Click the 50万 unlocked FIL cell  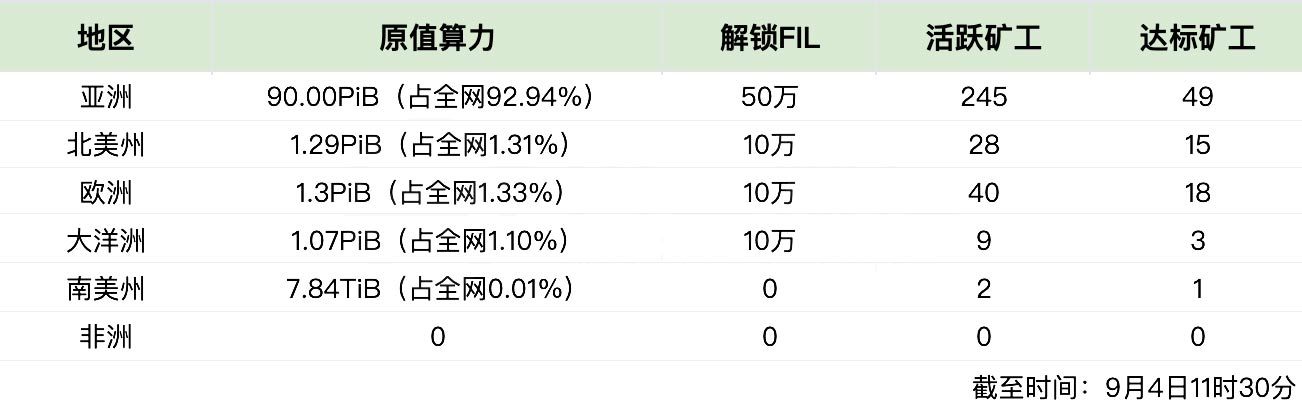[x=769, y=97]
